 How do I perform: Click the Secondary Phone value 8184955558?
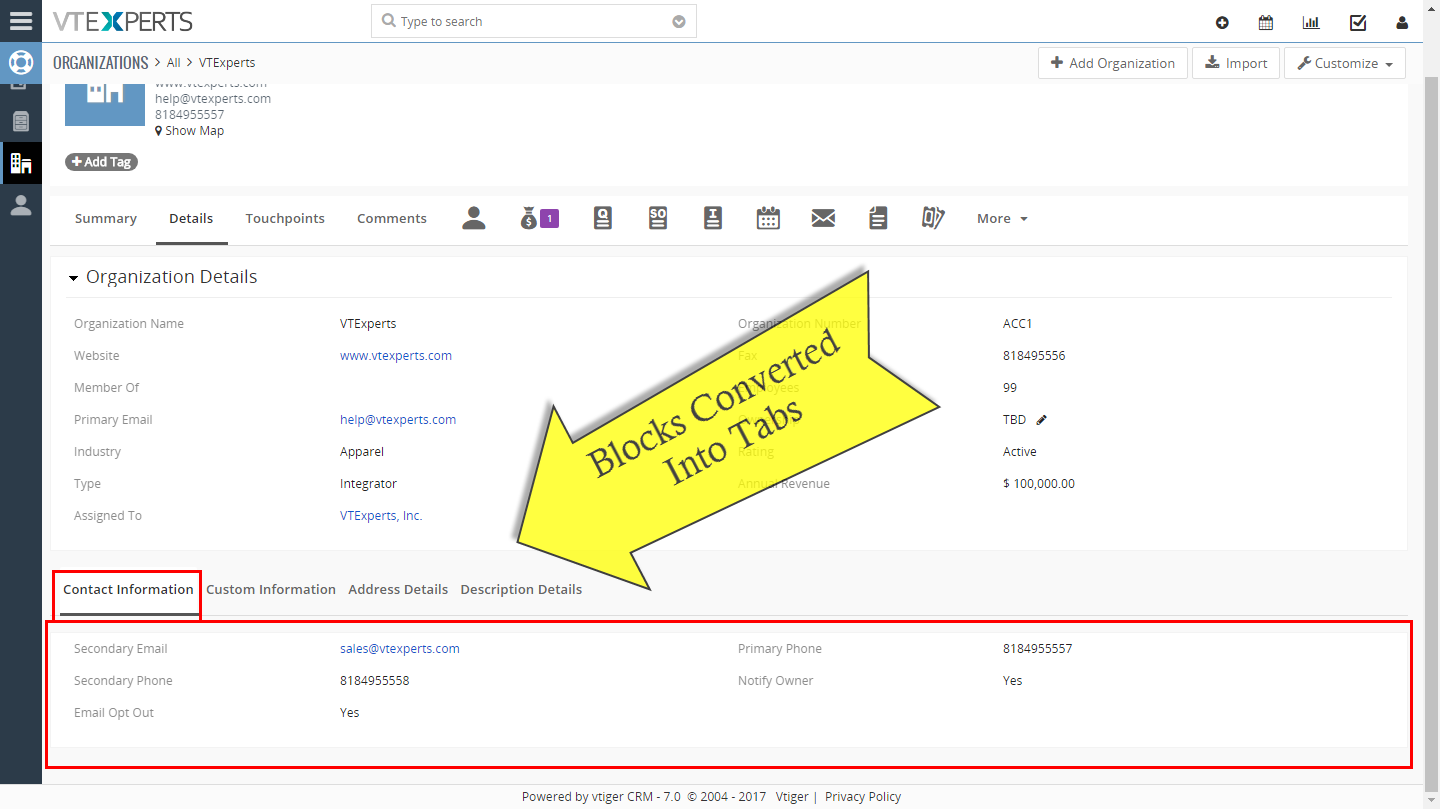point(374,681)
